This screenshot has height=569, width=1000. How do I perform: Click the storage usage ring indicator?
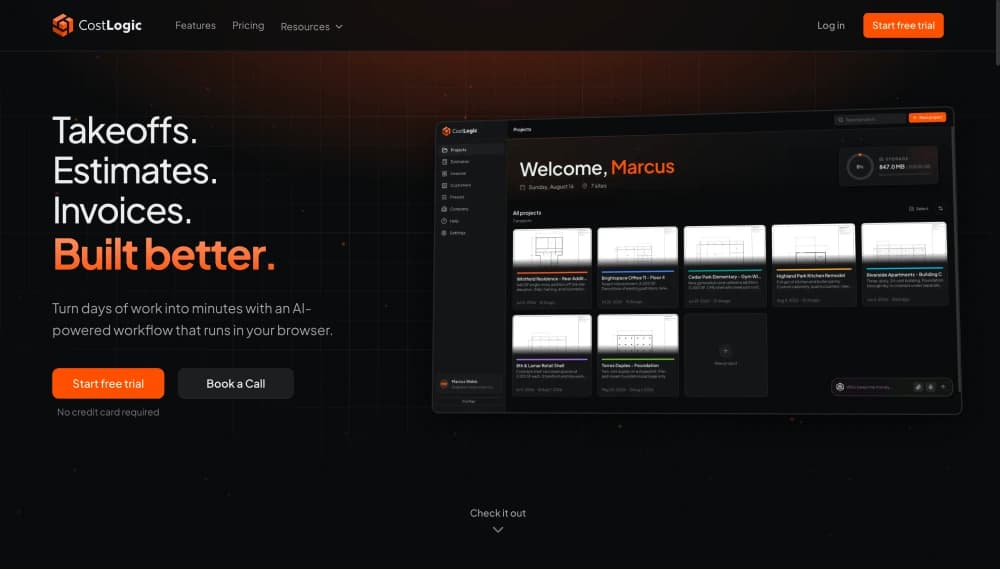click(x=859, y=166)
